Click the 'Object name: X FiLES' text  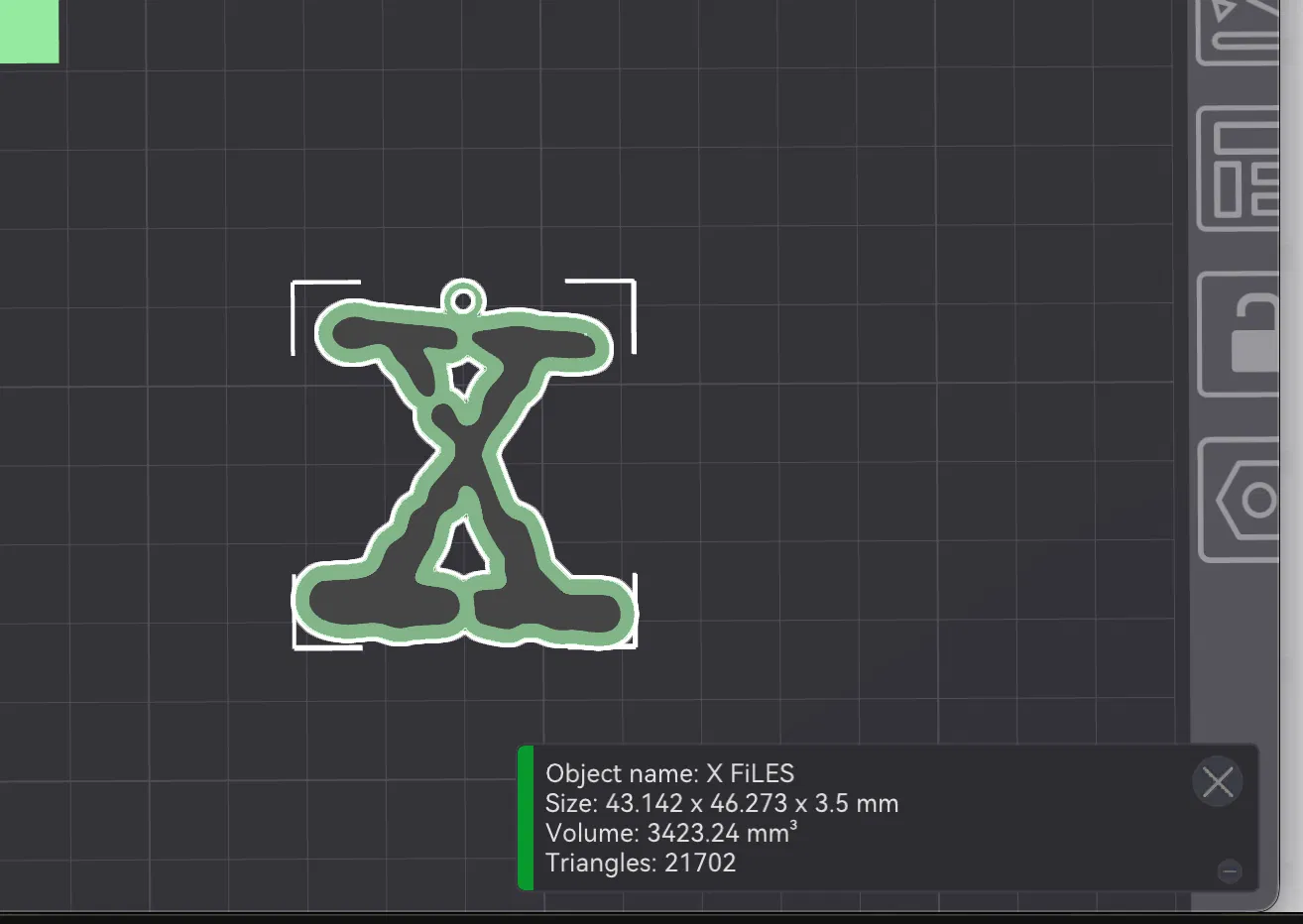click(x=669, y=773)
